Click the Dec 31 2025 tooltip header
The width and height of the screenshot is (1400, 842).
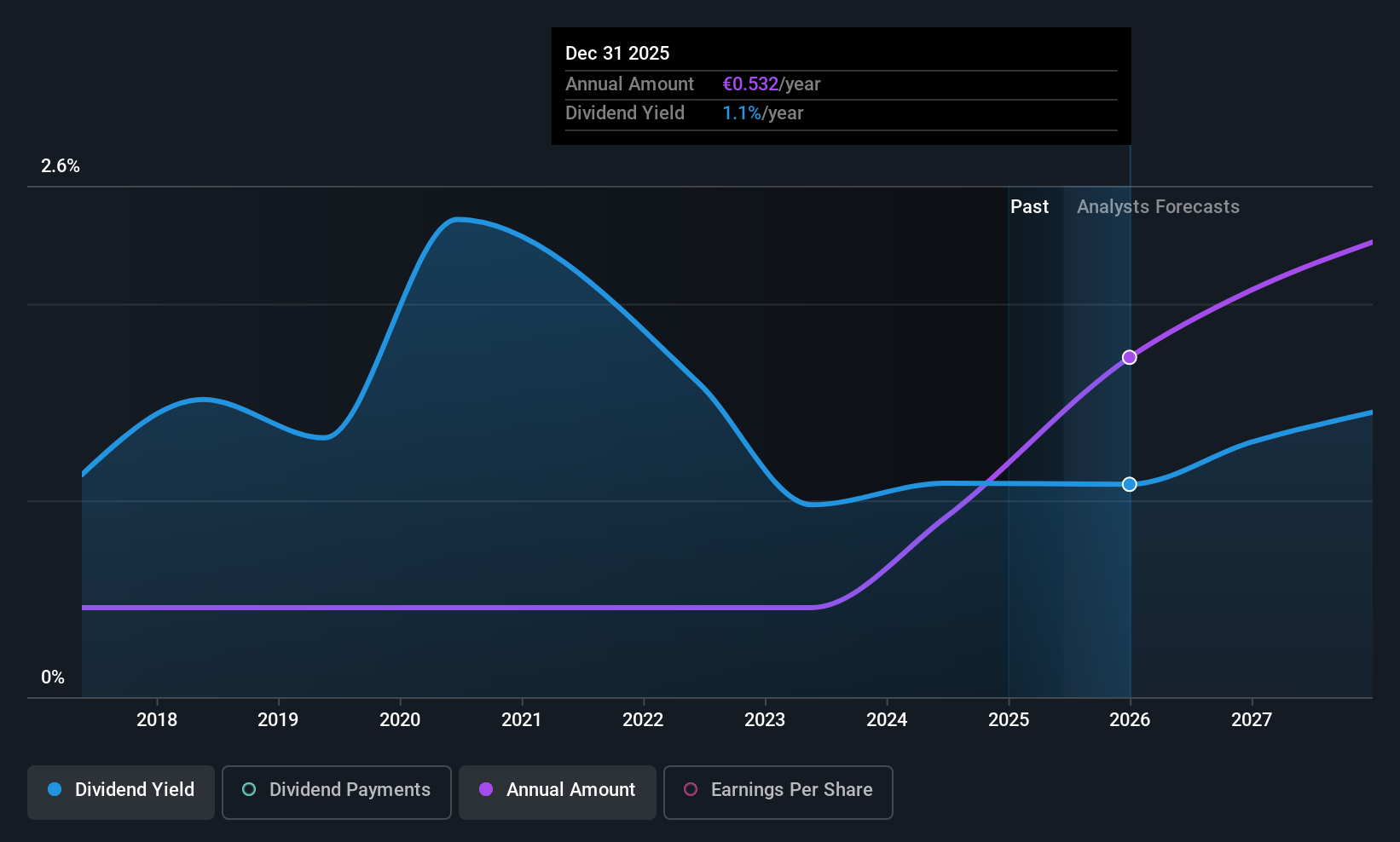(617, 53)
